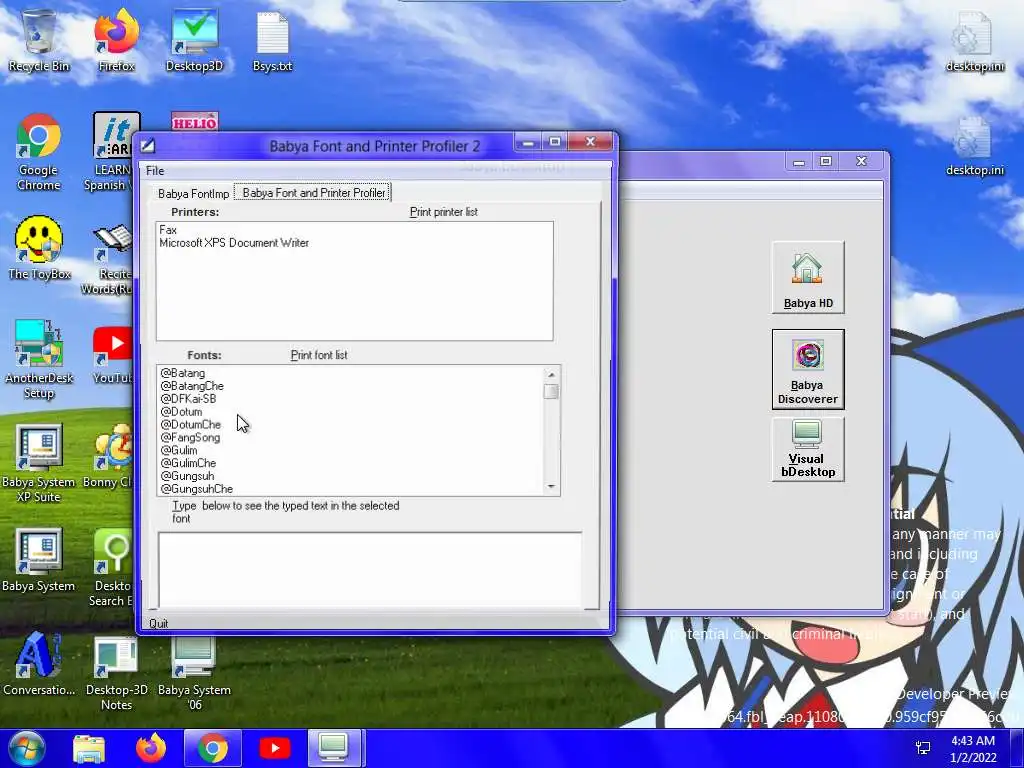Select the @Gulim font
1024x768 pixels.
[350, 451]
